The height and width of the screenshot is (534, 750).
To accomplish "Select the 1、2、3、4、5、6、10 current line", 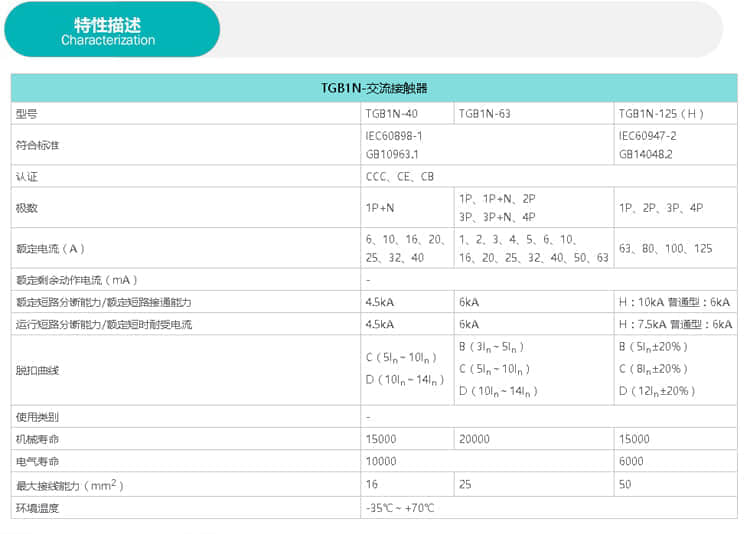I will (518, 239).
